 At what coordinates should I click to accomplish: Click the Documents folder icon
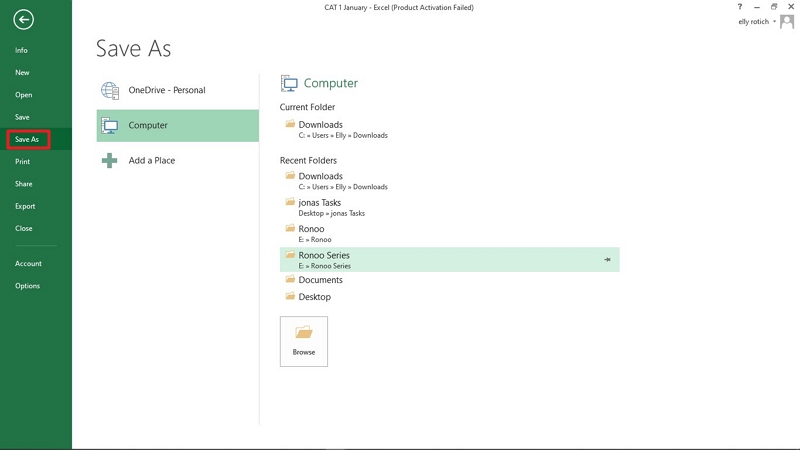[290, 279]
